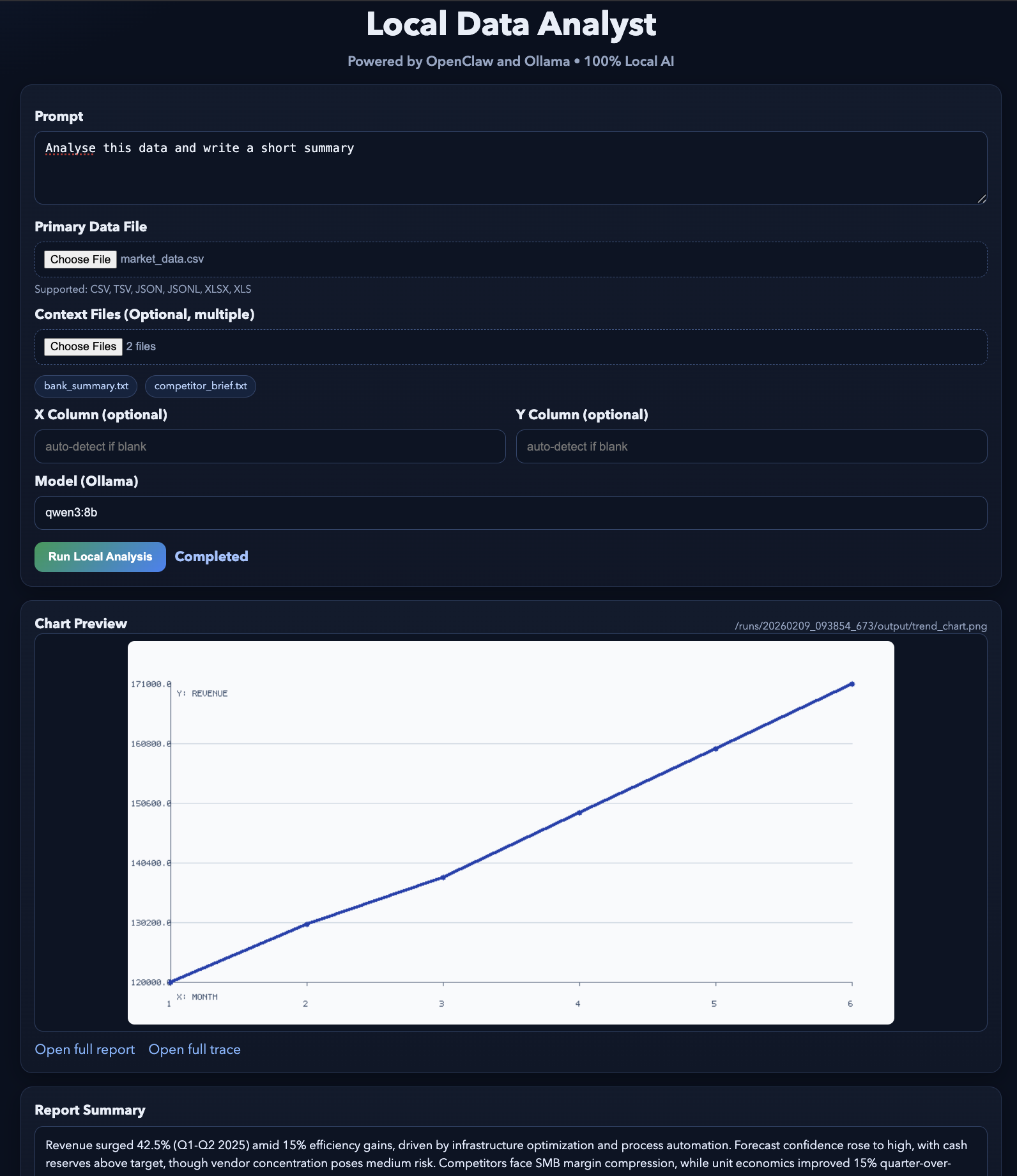Select the bank_summary.txt file chip
The height and width of the screenshot is (1176, 1017).
[x=86, y=386]
